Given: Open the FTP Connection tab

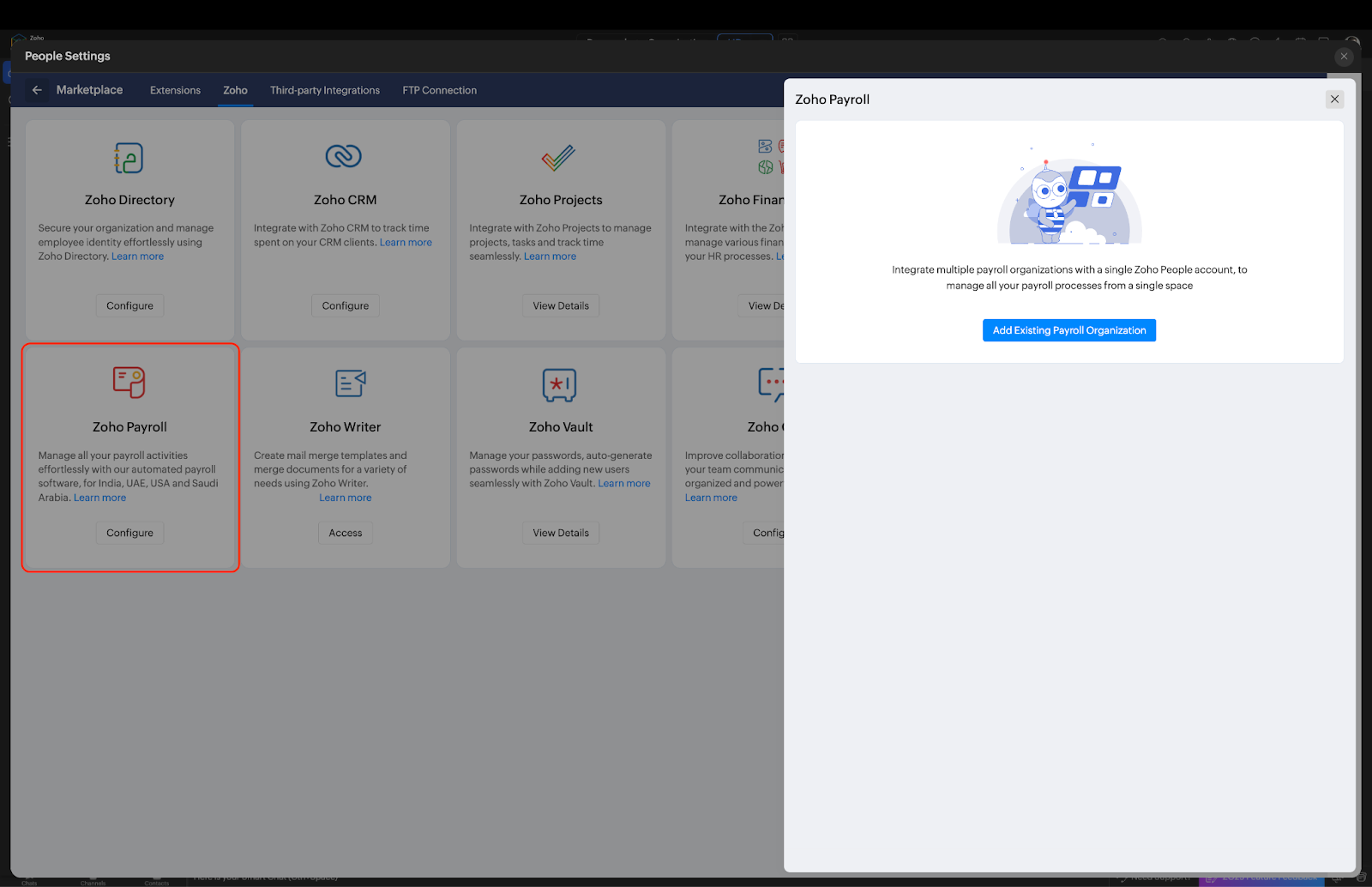Looking at the screenshot, I should coord(439,90).
